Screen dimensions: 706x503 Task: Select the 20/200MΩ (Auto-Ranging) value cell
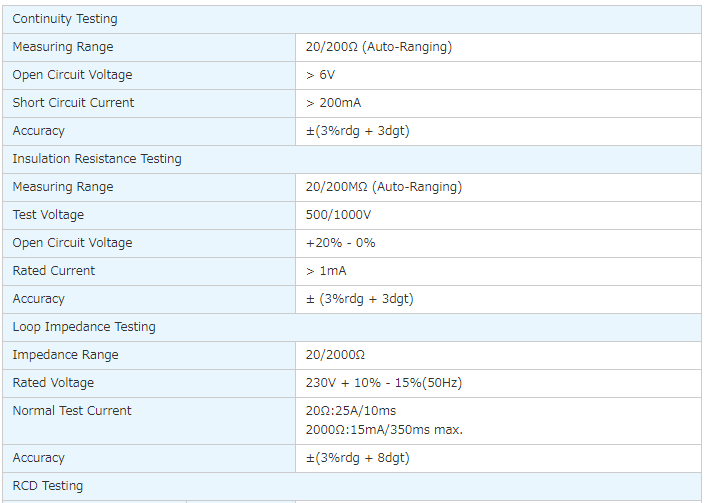click(x=384, y=187)
